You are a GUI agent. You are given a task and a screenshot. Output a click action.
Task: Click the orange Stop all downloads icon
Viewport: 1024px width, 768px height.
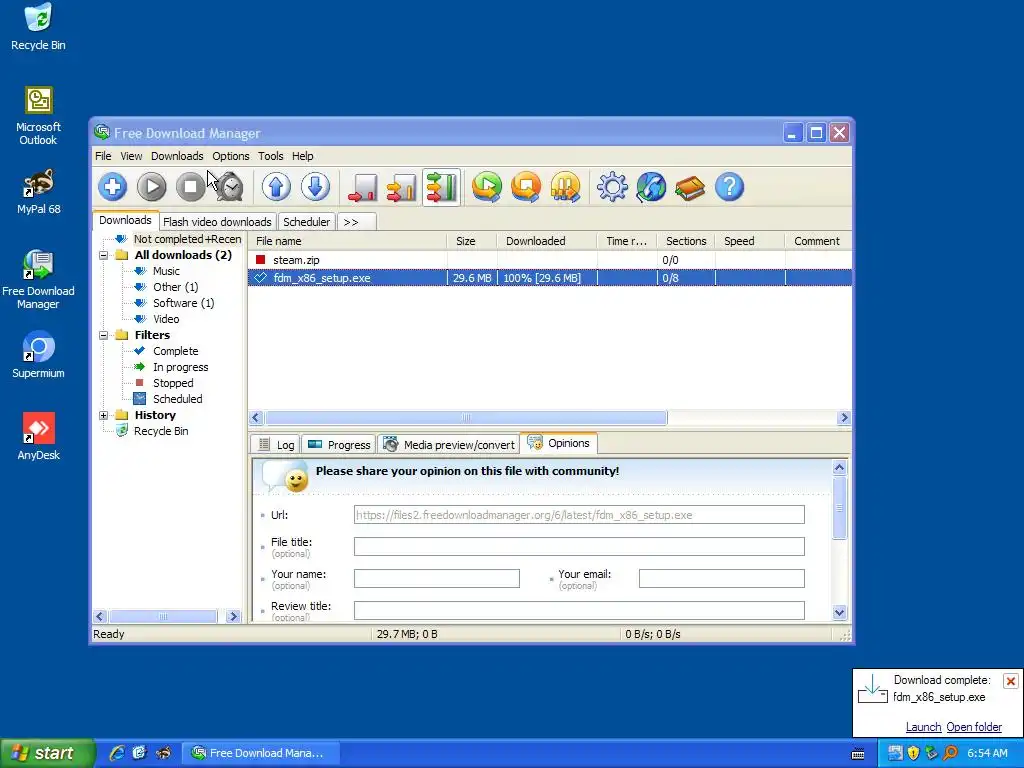click(x=526, y=187)
